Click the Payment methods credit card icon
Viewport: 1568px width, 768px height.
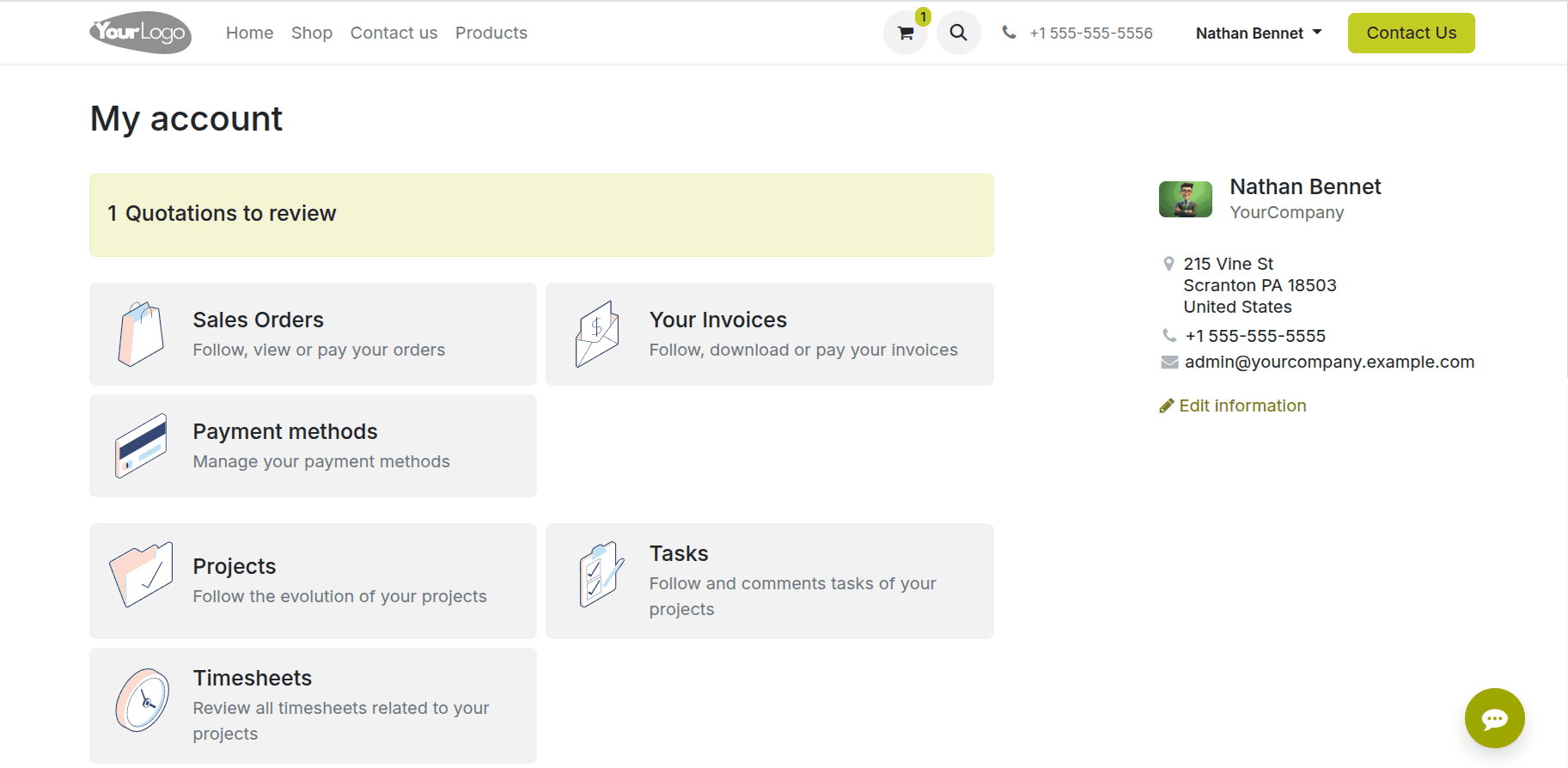[141, 446]
